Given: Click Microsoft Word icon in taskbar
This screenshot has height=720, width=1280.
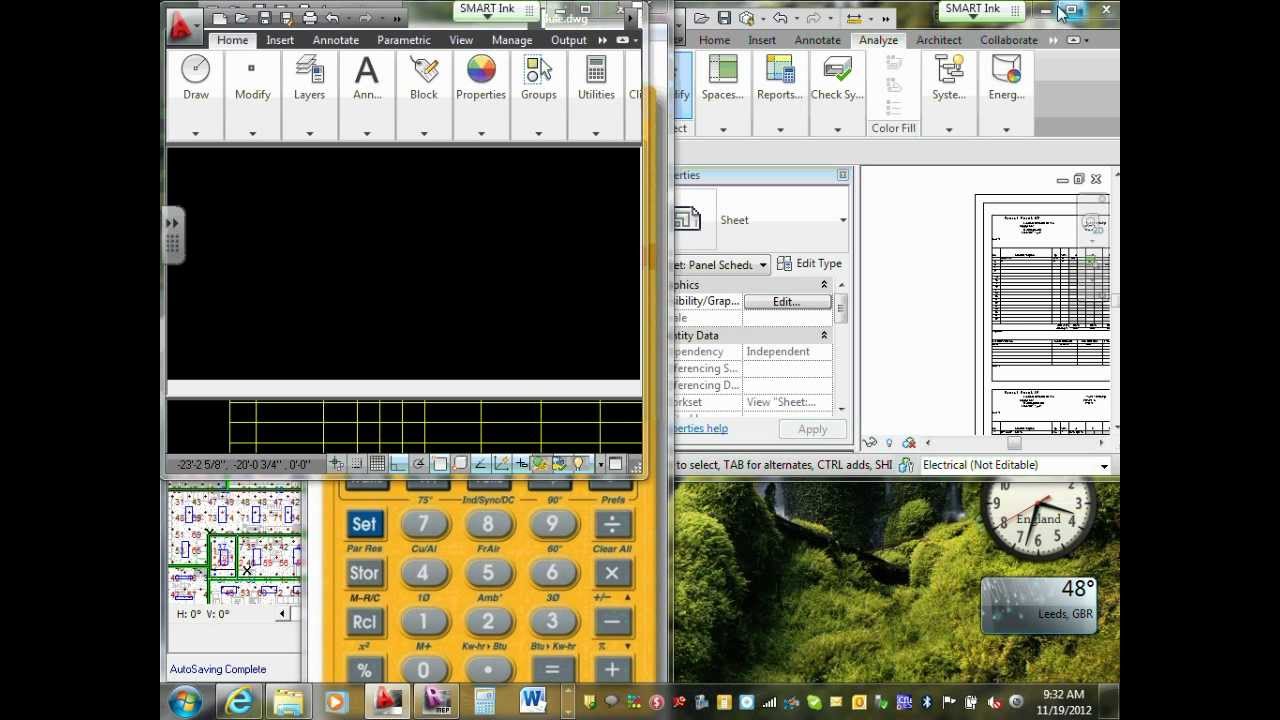Looking at the screenshot, I should point(531,701).
